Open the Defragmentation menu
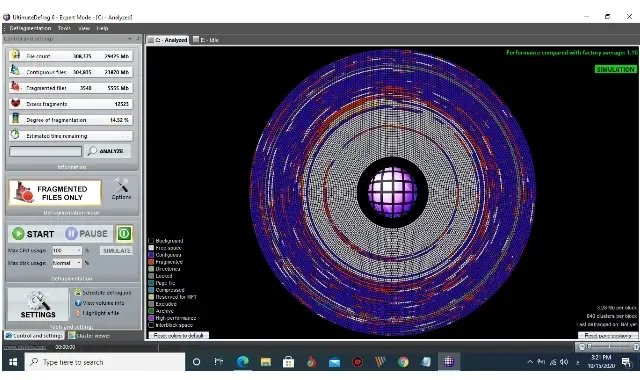This screenshot has height=380, width=640. pyautogui.click(x=30, y=28)
